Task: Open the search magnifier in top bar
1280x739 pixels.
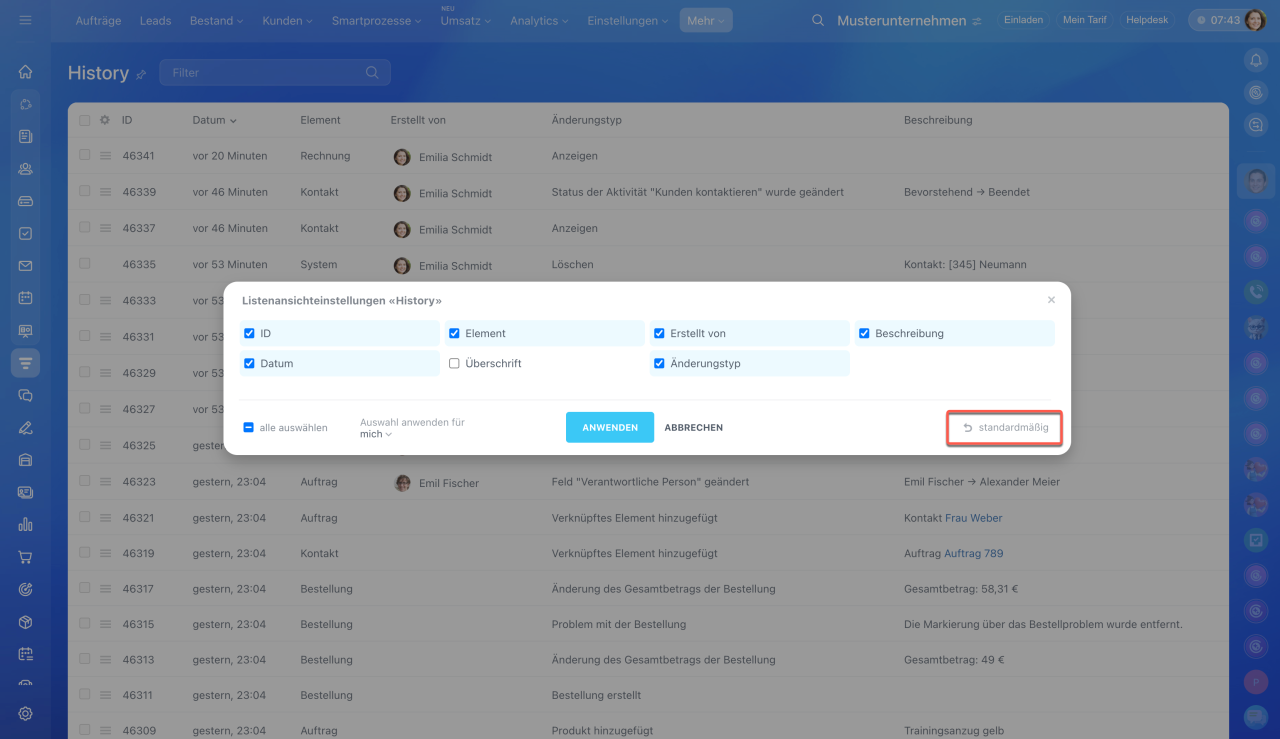Action: (818, 20)
